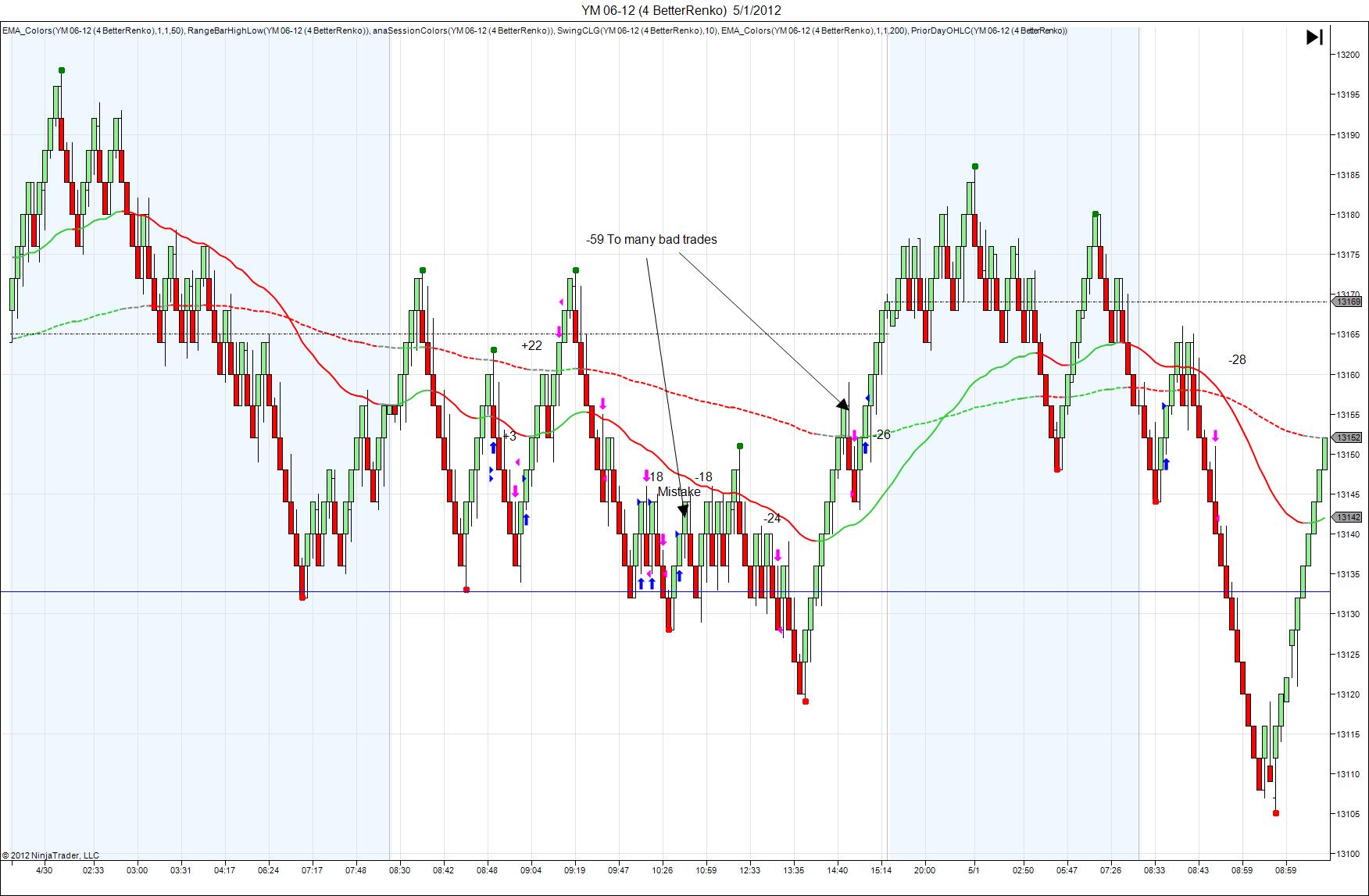Click the 04:17 time axis label
Image resolution: width=1369 pixels, height=896 pixels.
click(x=224, y=870)
